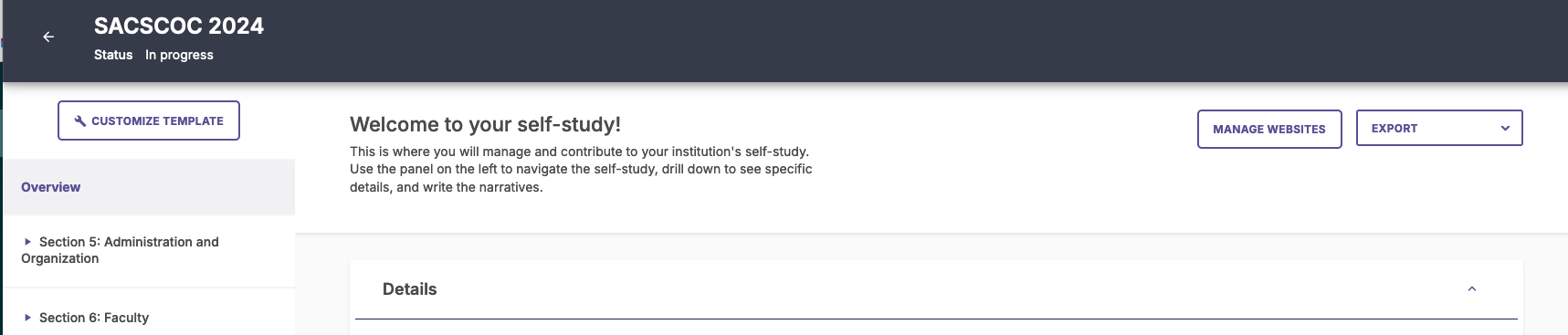Viewport: 1568px width, 335px height.
Task: Click the Welcome to your self-study heading
Action: pyautogui.click(x=485, y=124)
